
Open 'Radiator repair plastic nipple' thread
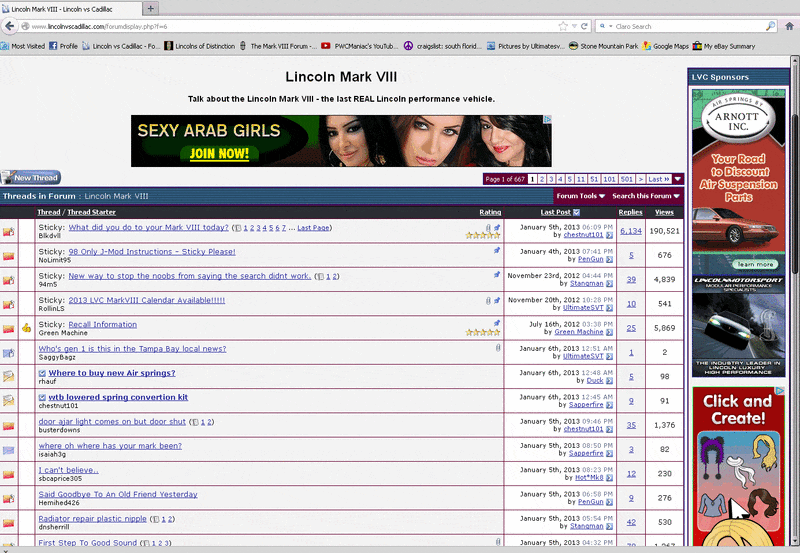click(x=92, y=518)
